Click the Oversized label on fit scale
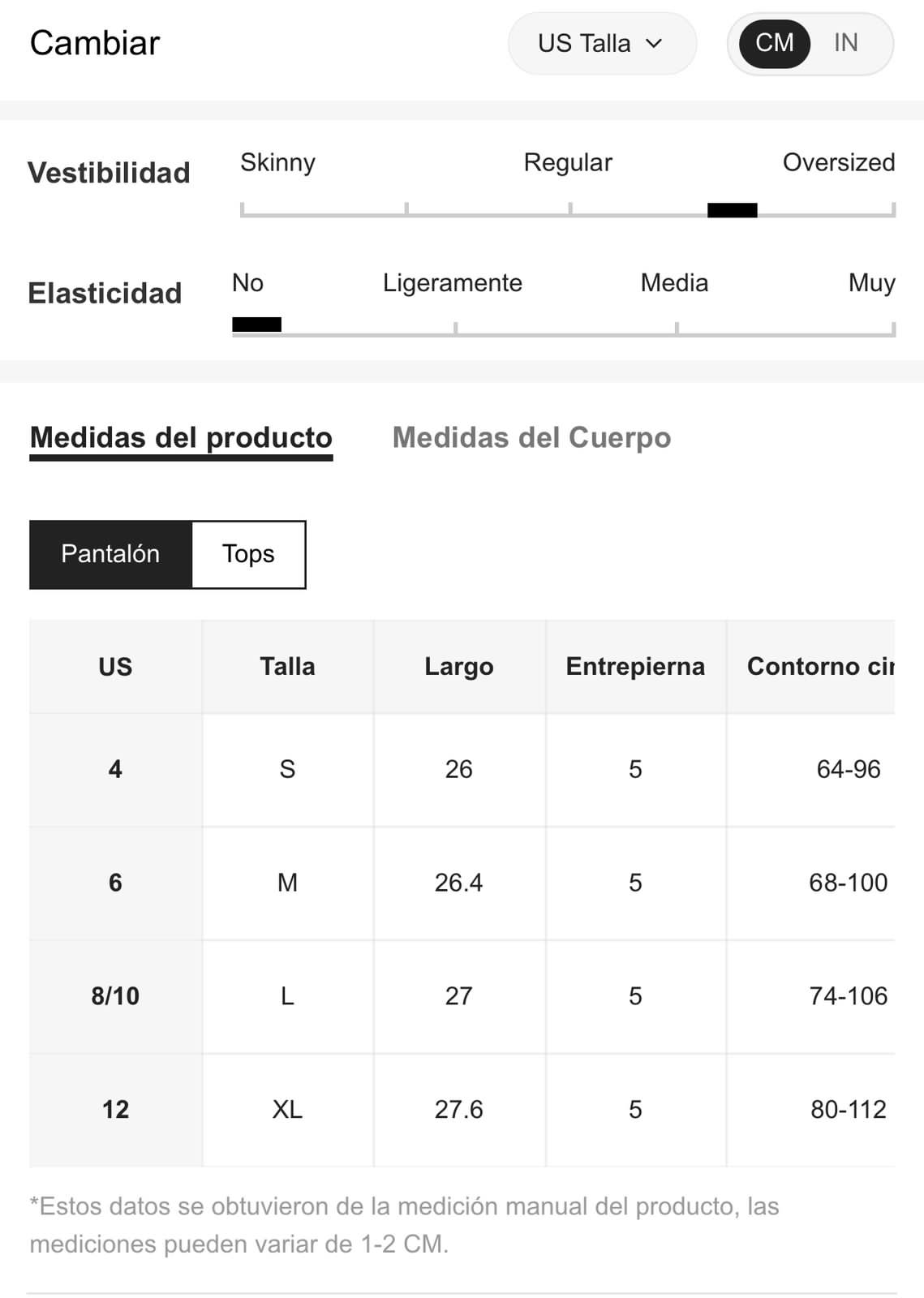 point(839,162)
